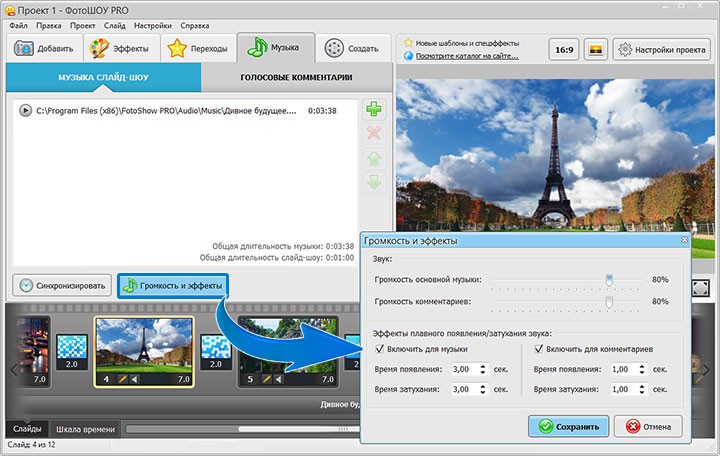Viewport: 720px width, 456px height.
Task: Click the Синхронизировать button
Action: pyautogui.click(x=62, y=286)
